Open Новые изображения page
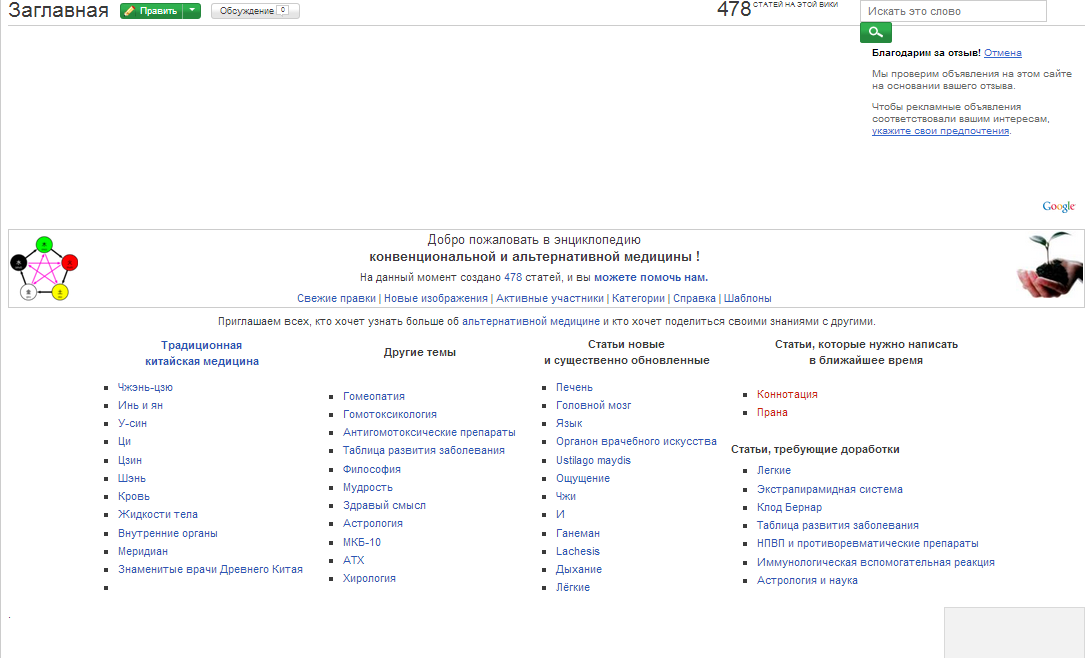The image size is (1092, 658). coord(436,298)
